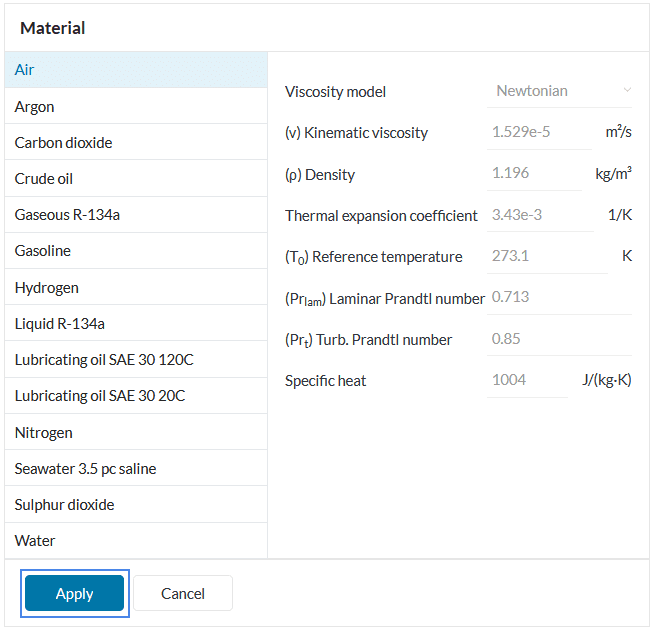
Task: Select Lubricating oil SAE 30 120C
Action: (x=136, y=360)
